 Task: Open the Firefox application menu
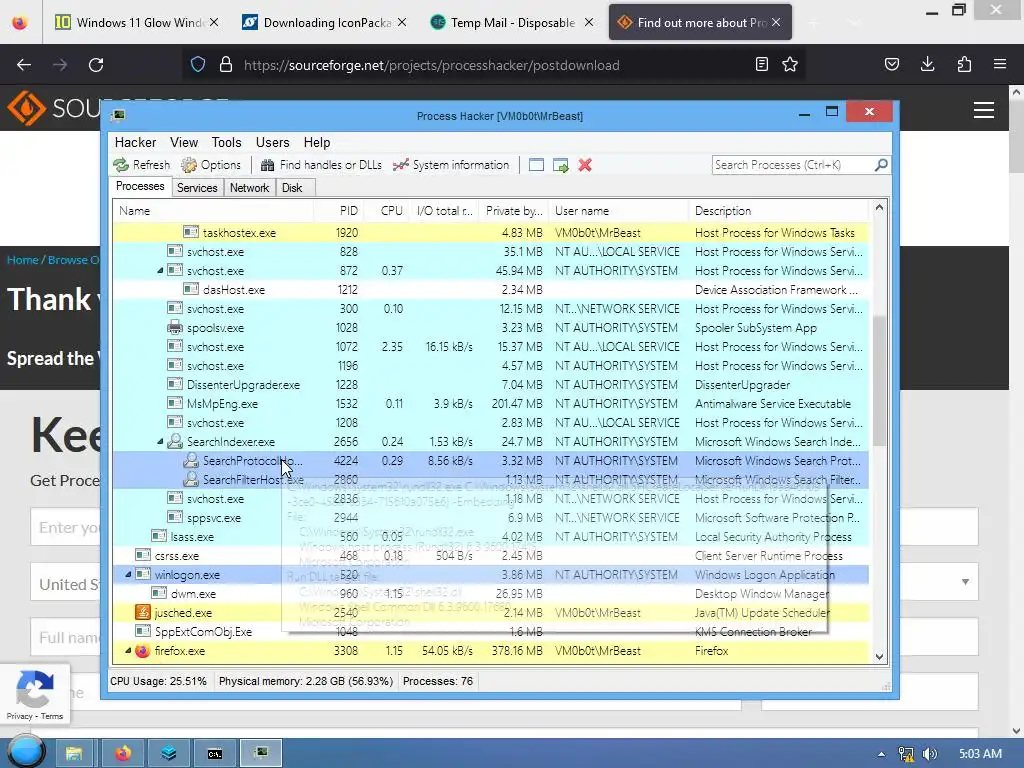1000,64
